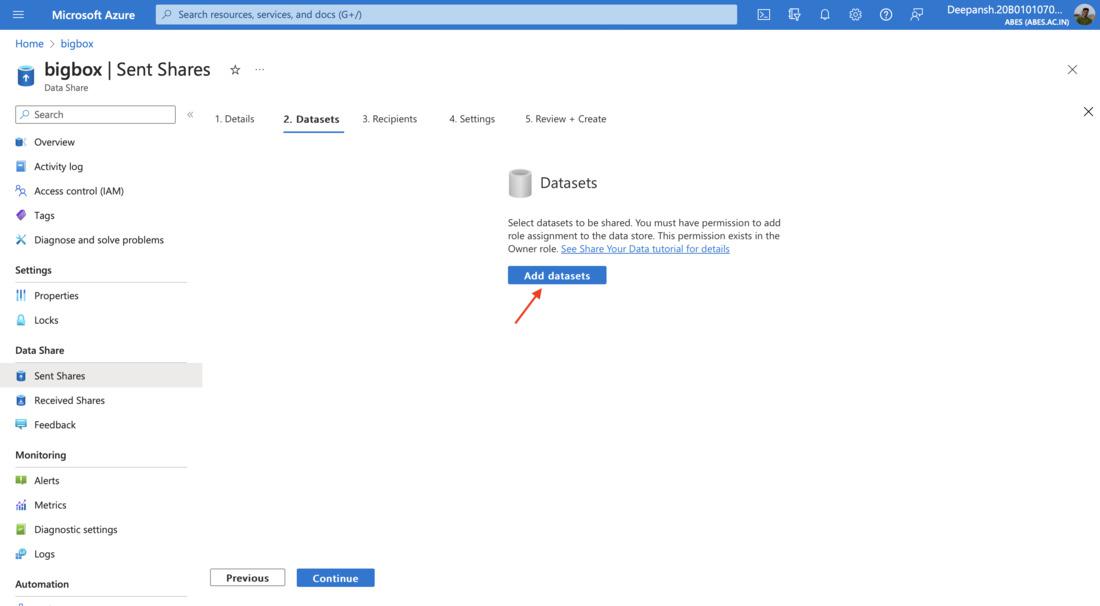Click the Access control (IAM) icon
The width and height of the screenshot is (1100, 606).
tap(21, 191)
